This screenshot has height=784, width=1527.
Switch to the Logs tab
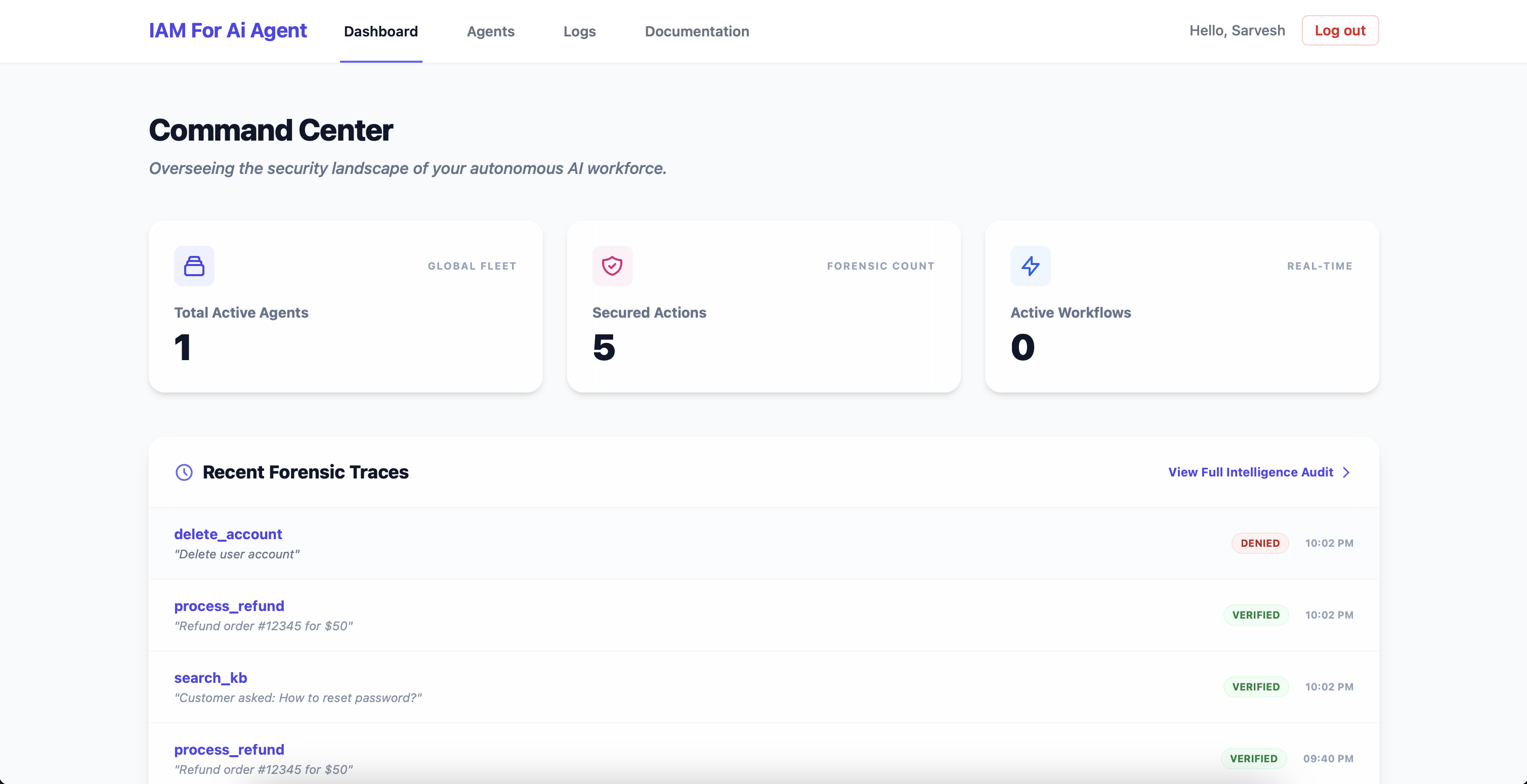[x=579, y=31]
